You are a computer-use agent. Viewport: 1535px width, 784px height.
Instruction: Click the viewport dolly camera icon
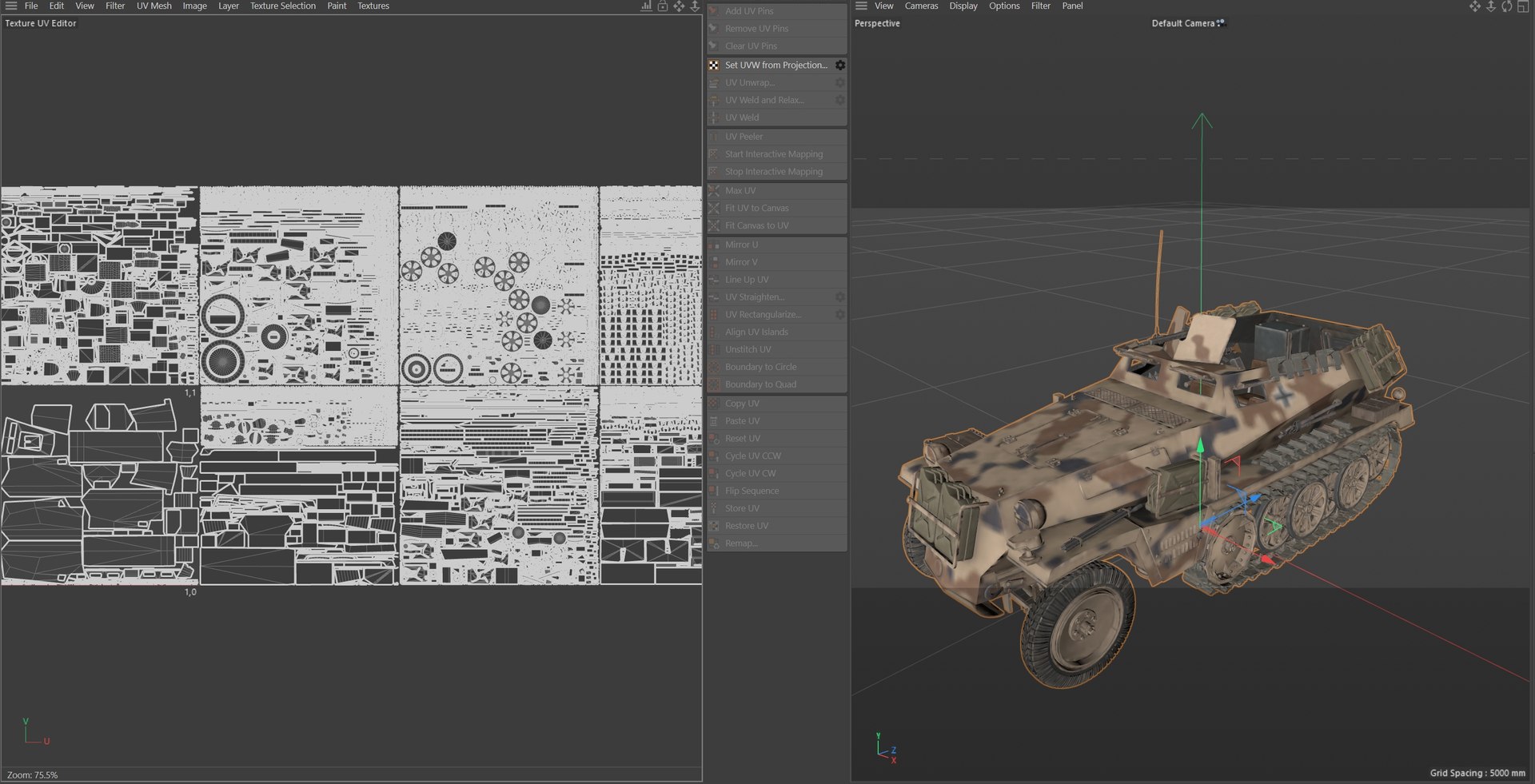coord(1491,6)
